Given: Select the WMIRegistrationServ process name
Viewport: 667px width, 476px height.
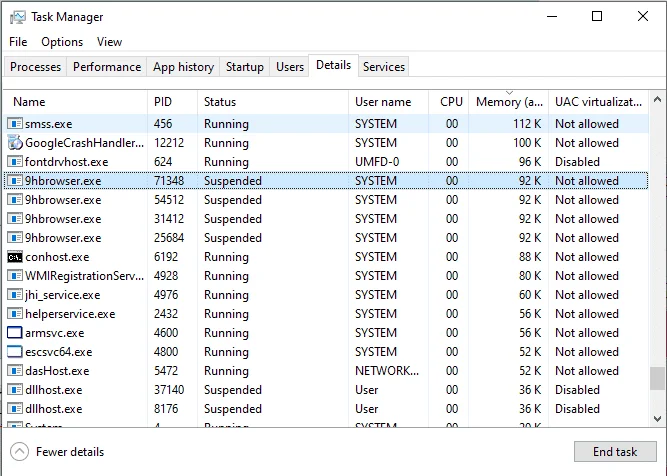Looking at the screenshot, I should pyautogui.click(x=84, y=276).
